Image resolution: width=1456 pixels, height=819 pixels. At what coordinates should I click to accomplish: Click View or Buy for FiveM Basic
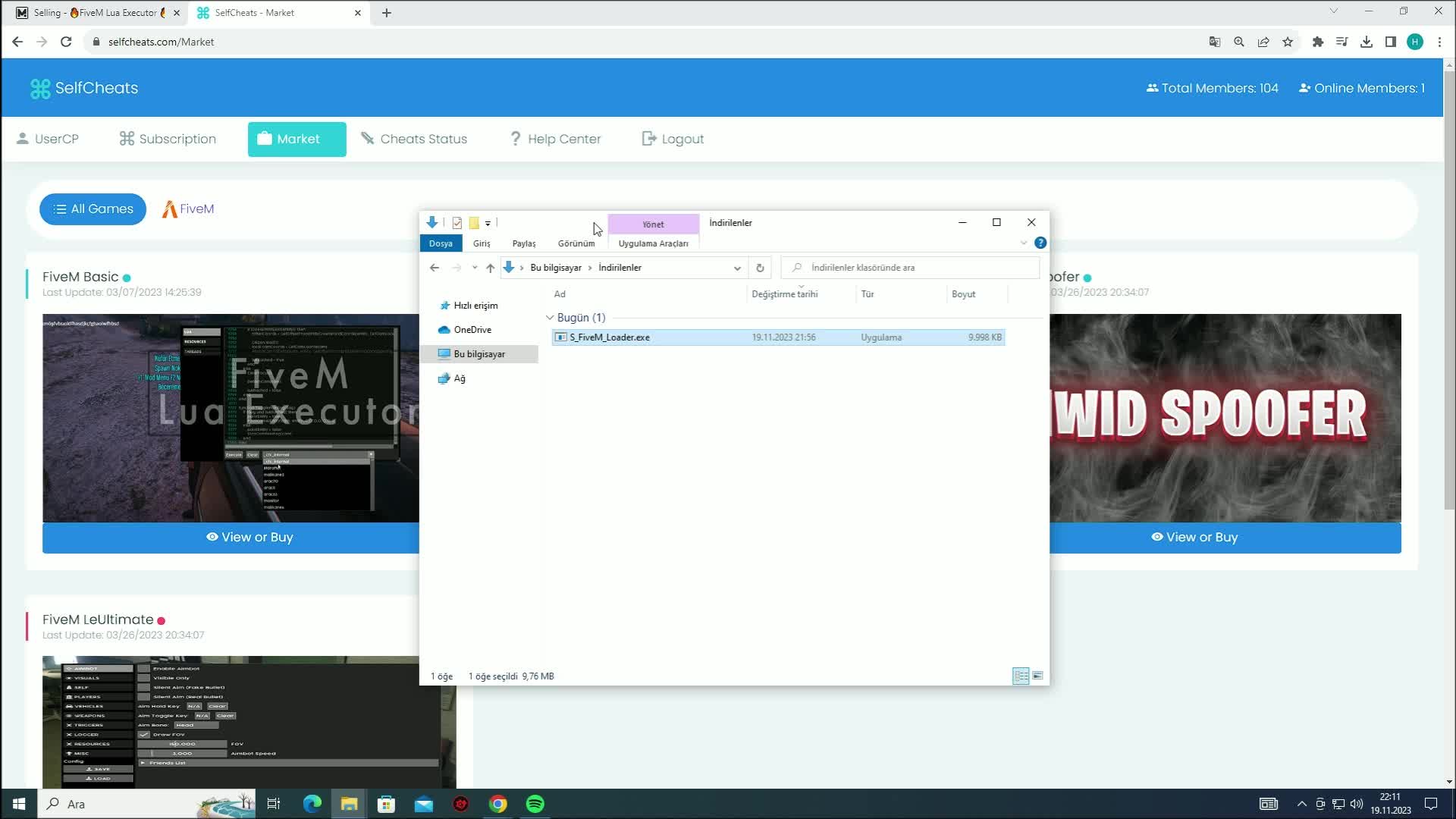[250, 537]
